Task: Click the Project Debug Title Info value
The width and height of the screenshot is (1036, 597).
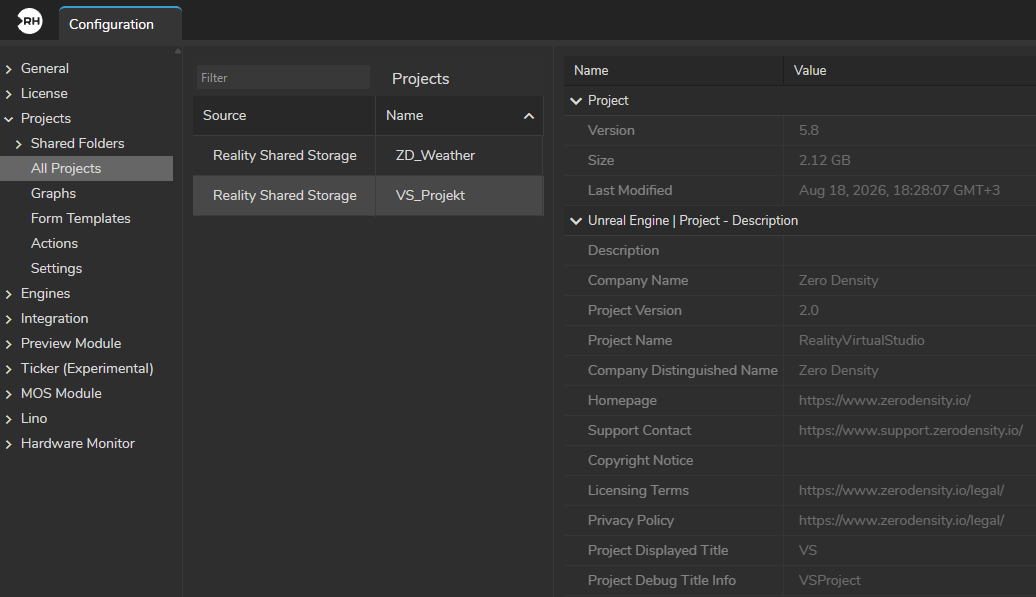Action: (830, 580)
